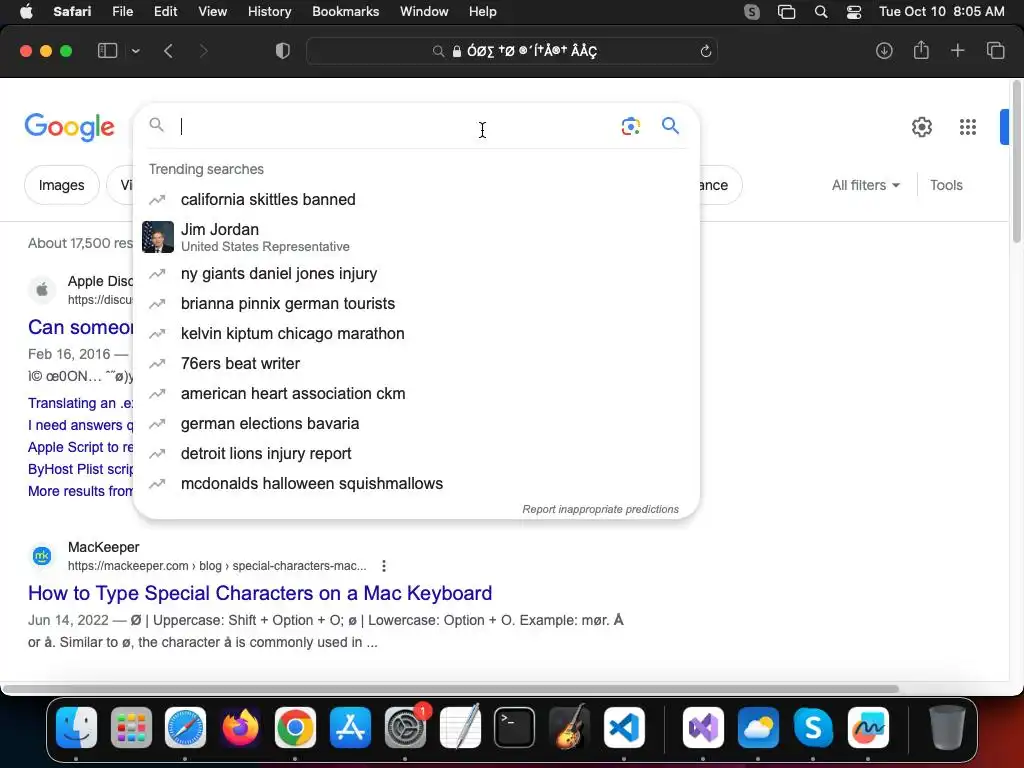Select suggestion detroit lions injury report
The width and height of the screenshot is (1024, 768).
coord(417,454)
